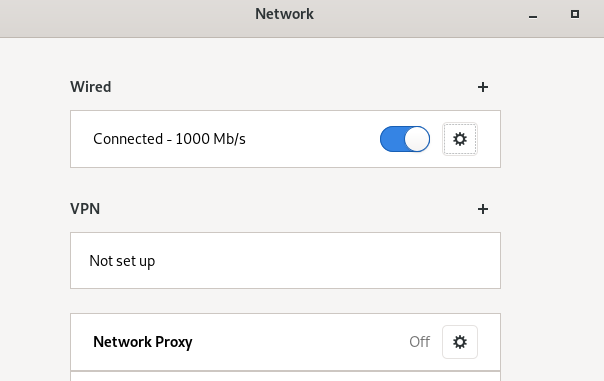
Task: Open Network Proxy settings gear
Action: [x=460, y=342]
